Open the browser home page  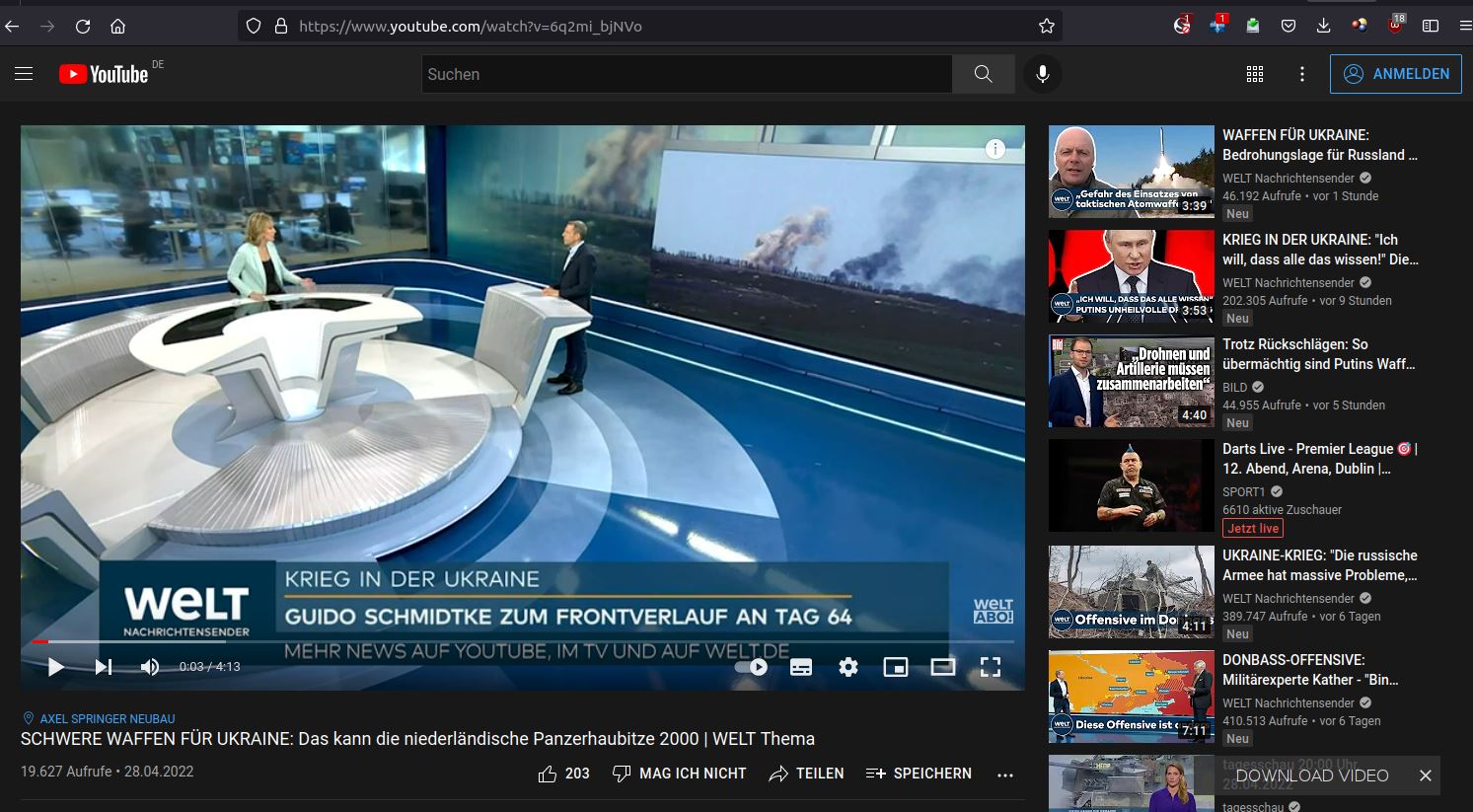117,27
